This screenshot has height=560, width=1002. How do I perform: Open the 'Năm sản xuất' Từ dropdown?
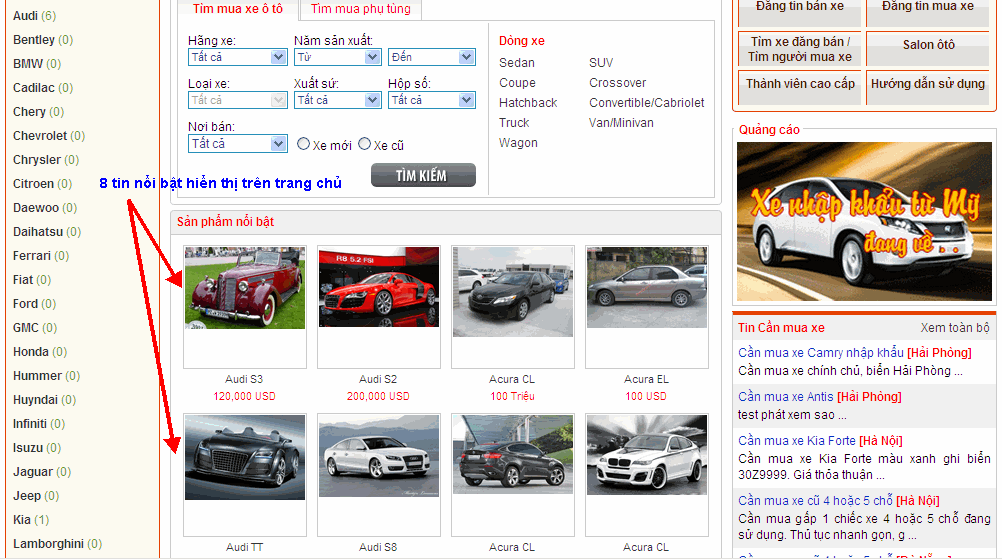coord(337,57)
